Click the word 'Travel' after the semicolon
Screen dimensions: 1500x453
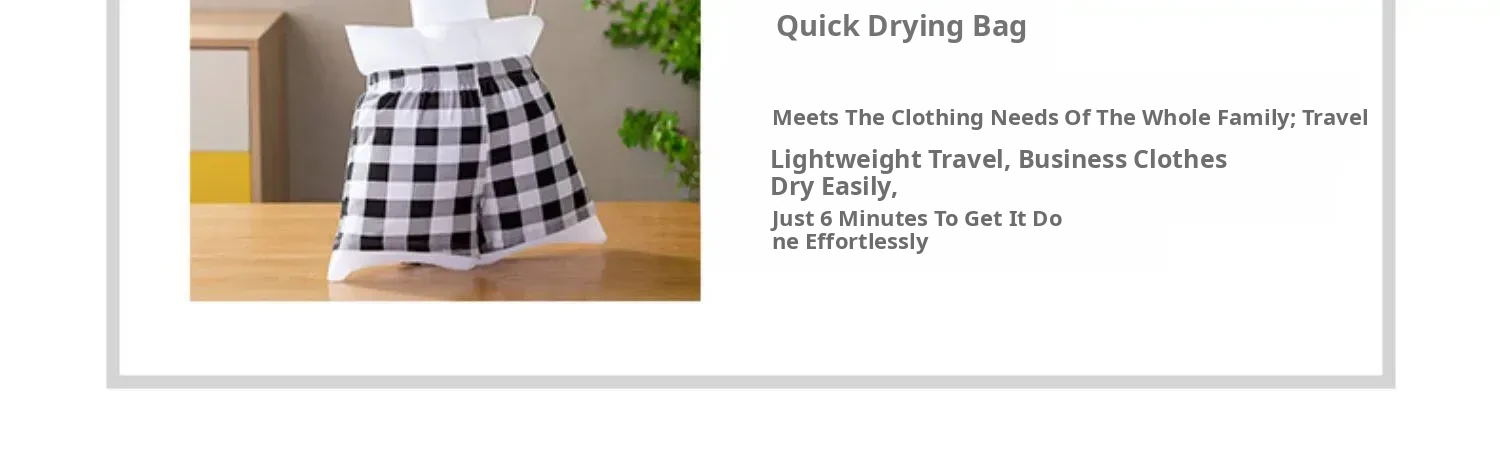pos(1335,118)
